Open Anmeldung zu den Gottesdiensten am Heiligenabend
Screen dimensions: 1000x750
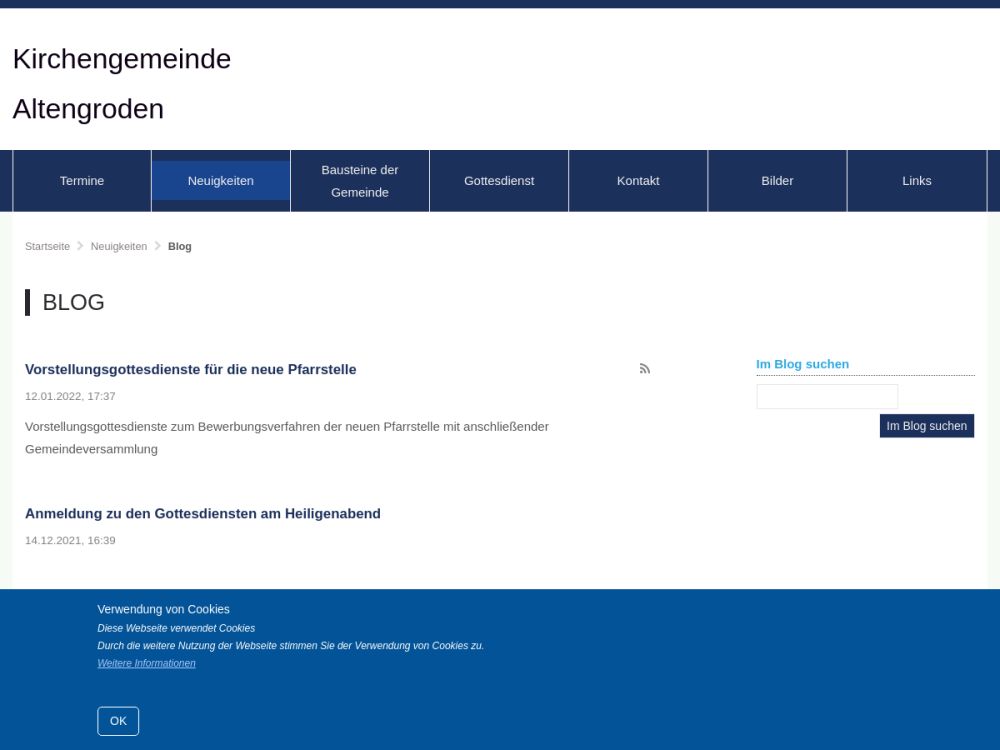(203, 513)
